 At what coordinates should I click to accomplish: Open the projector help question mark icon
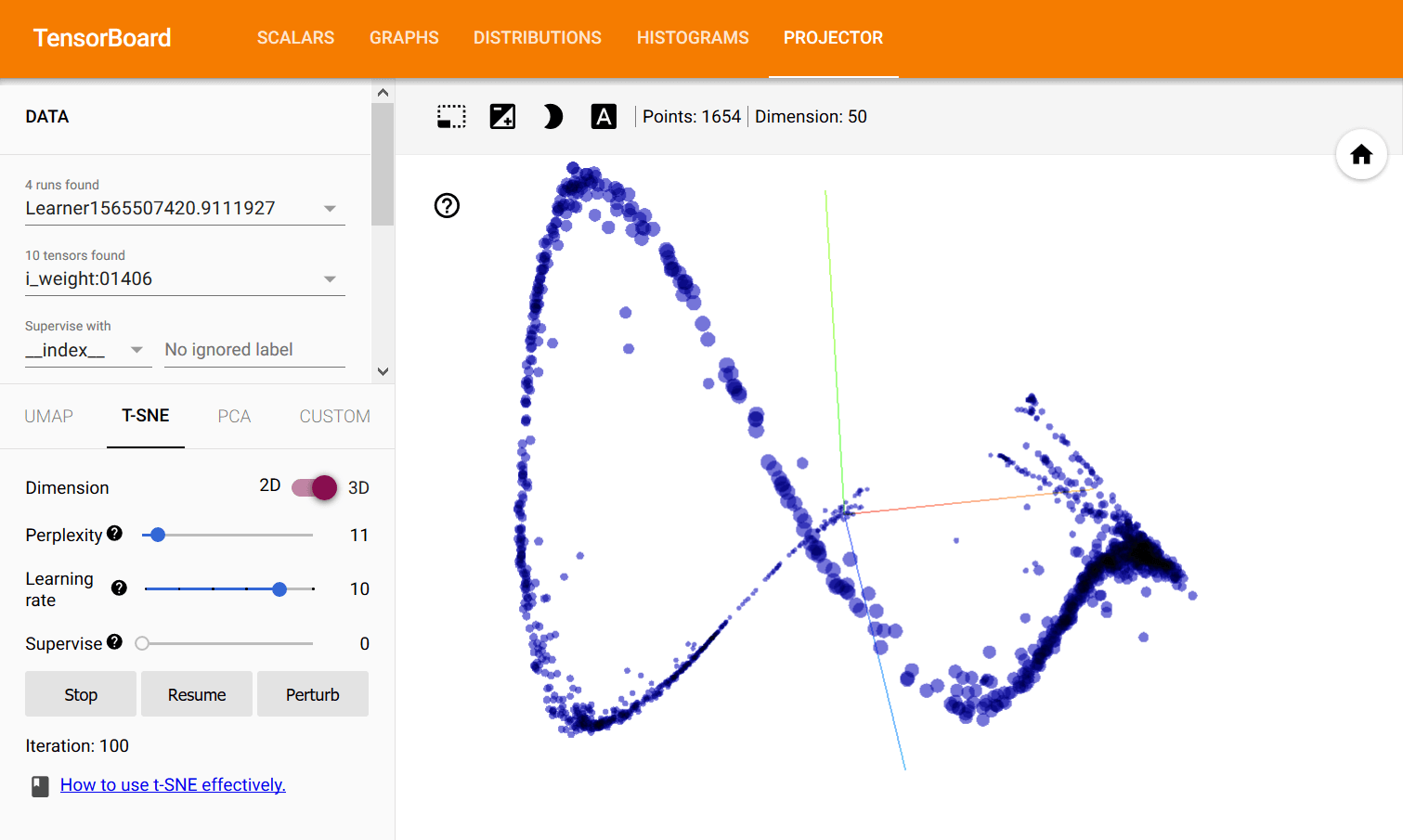coord(448,205)
